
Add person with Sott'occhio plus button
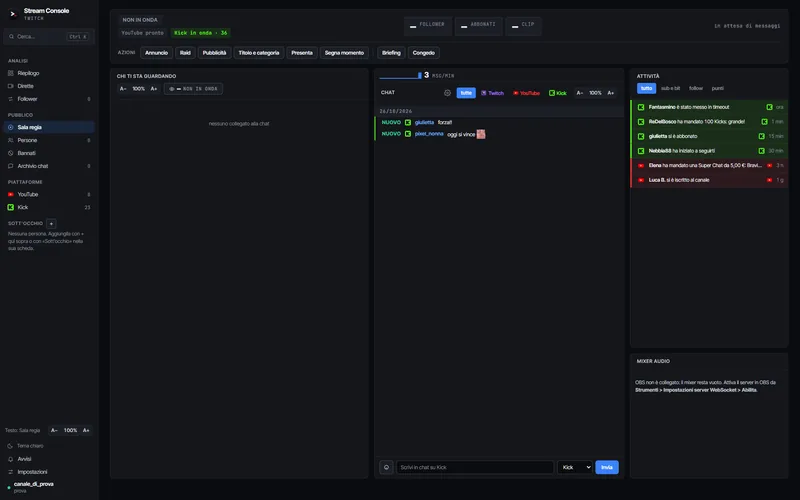point(51,223)
